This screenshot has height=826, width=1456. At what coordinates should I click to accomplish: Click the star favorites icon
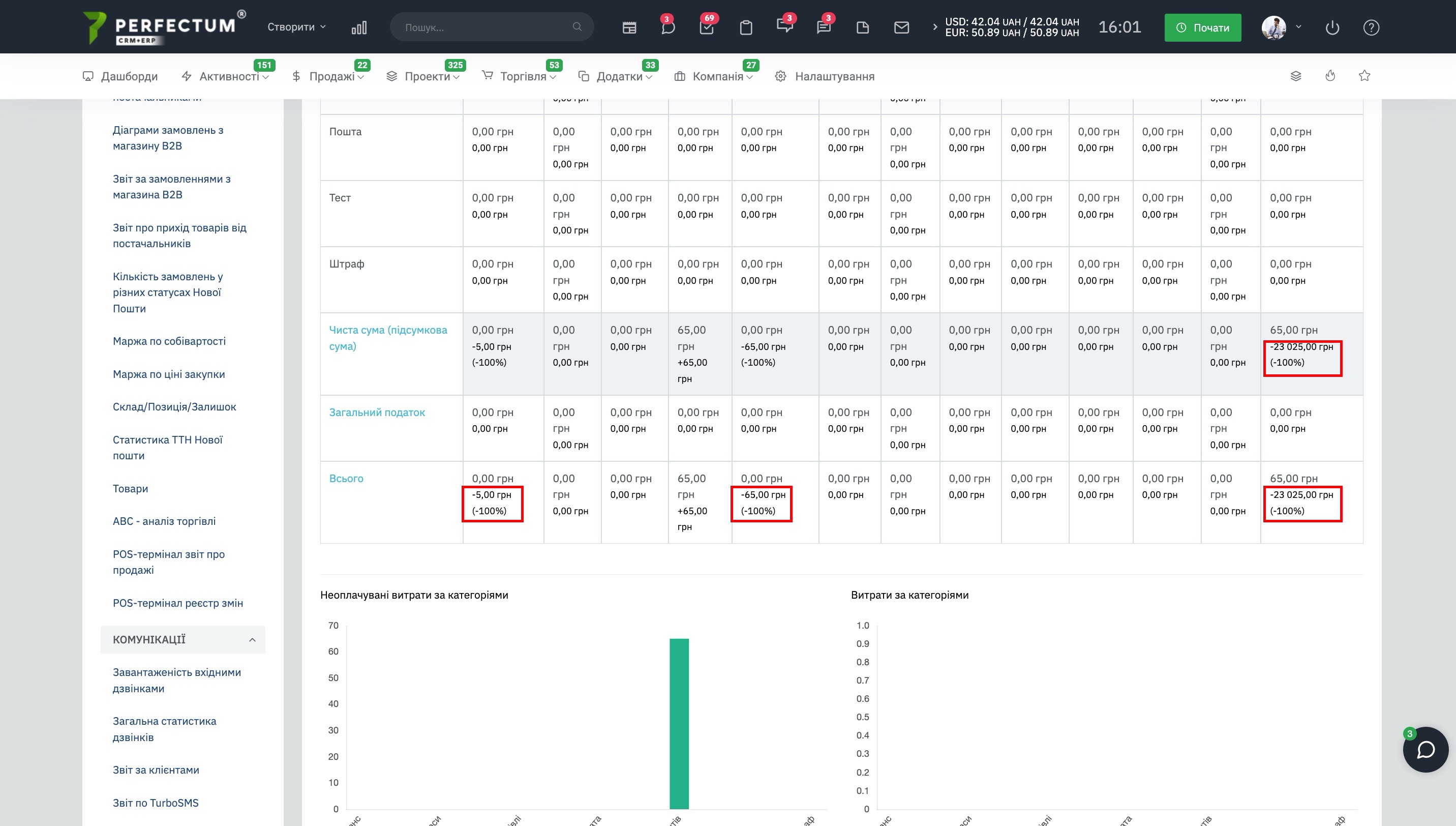[x=1364, y=75]
